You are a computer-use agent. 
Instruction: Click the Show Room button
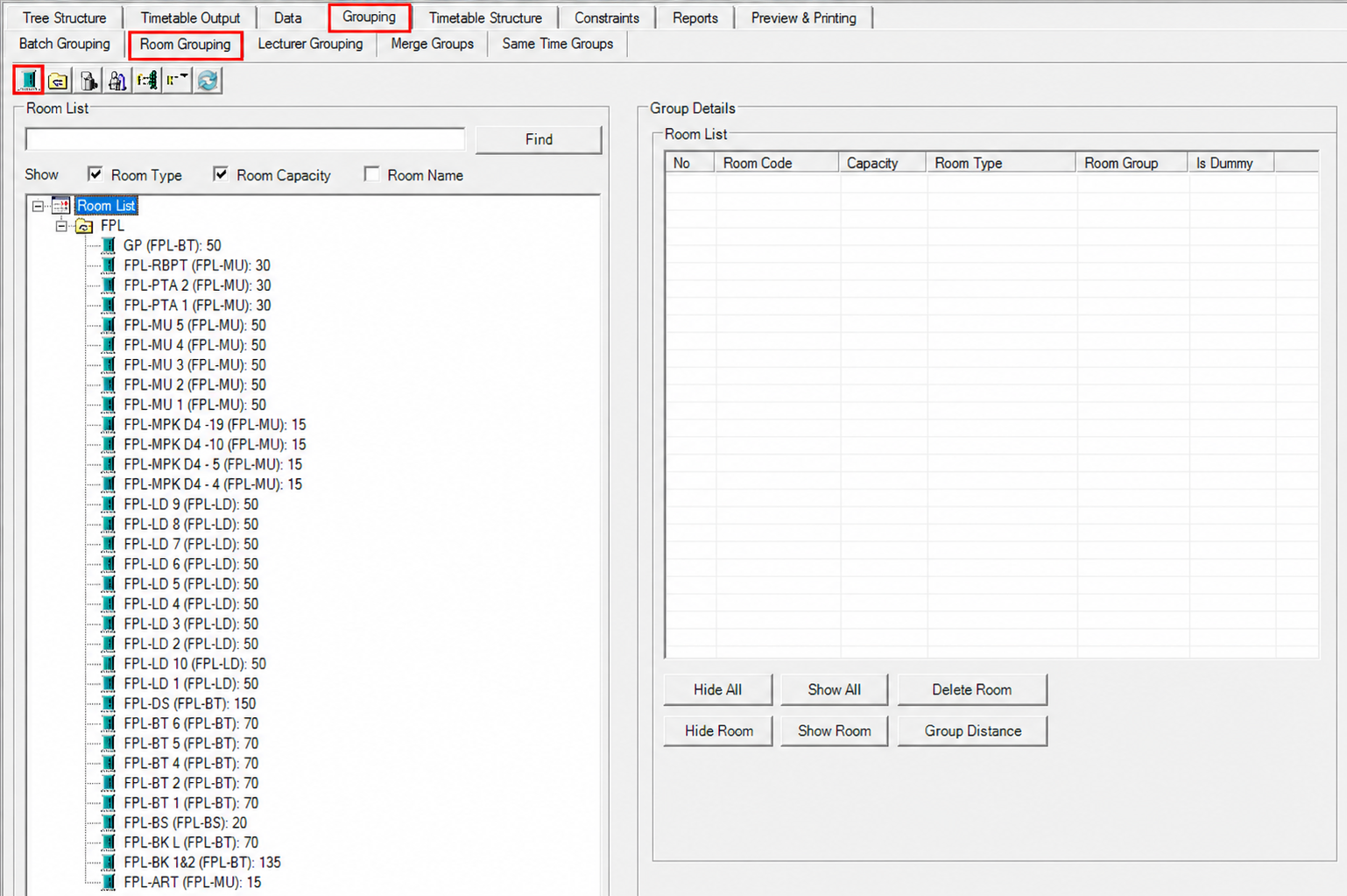click(x=835, y=730)
